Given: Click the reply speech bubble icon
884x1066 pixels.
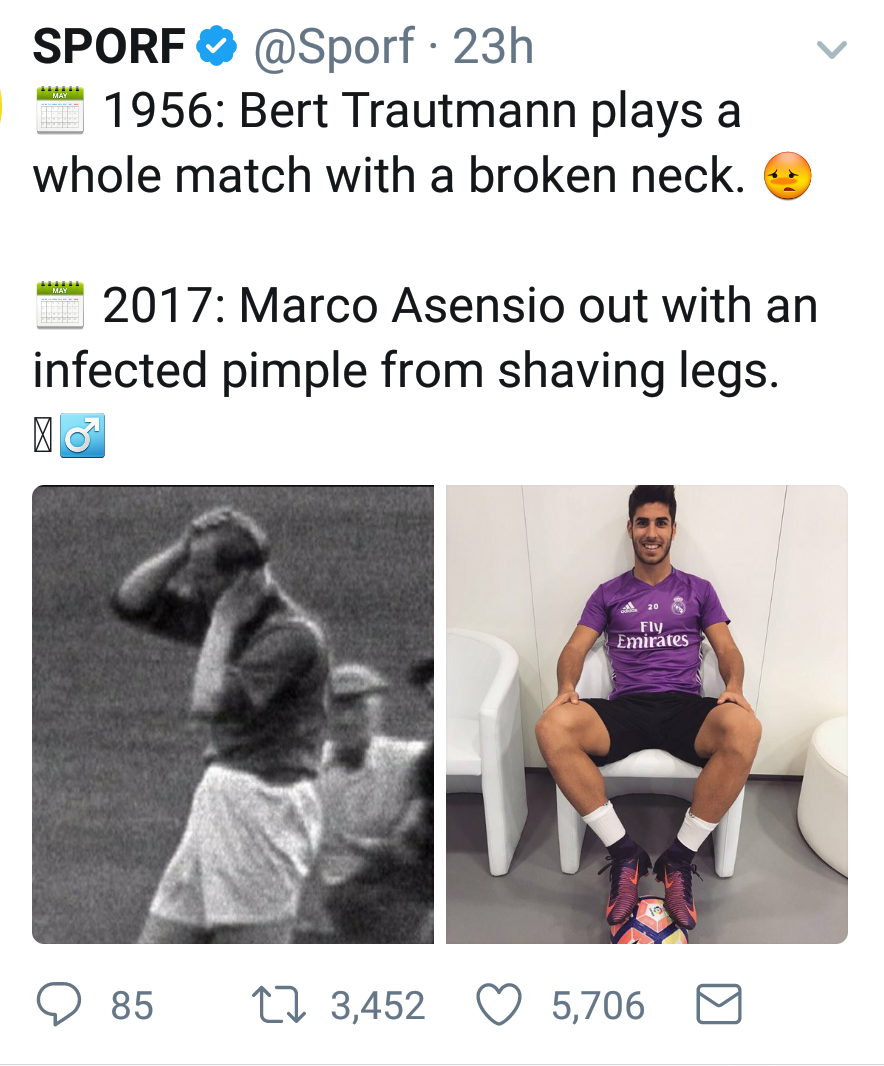Looking at the screenshot, I should pyautogui.click(x=58, y=1005).
